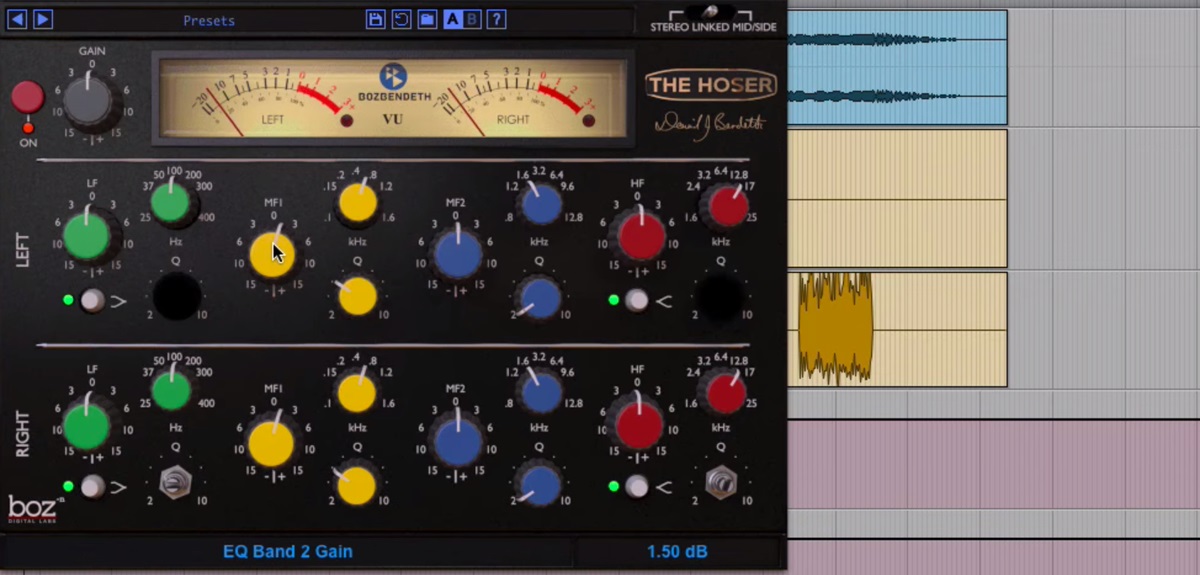Flip the Stereo Linked Mid/Side mode switch

[x=711, y=12]
